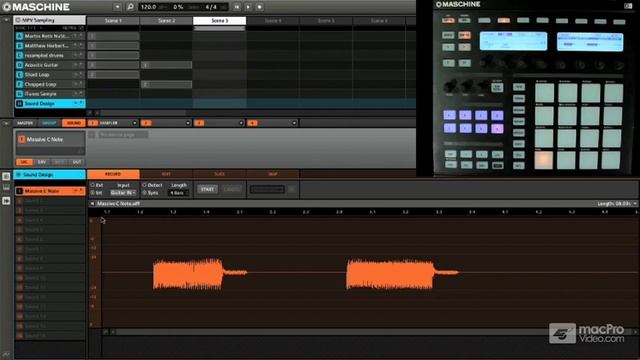Select group A icon in group list
640x360 pixels.
pos(19,36)
